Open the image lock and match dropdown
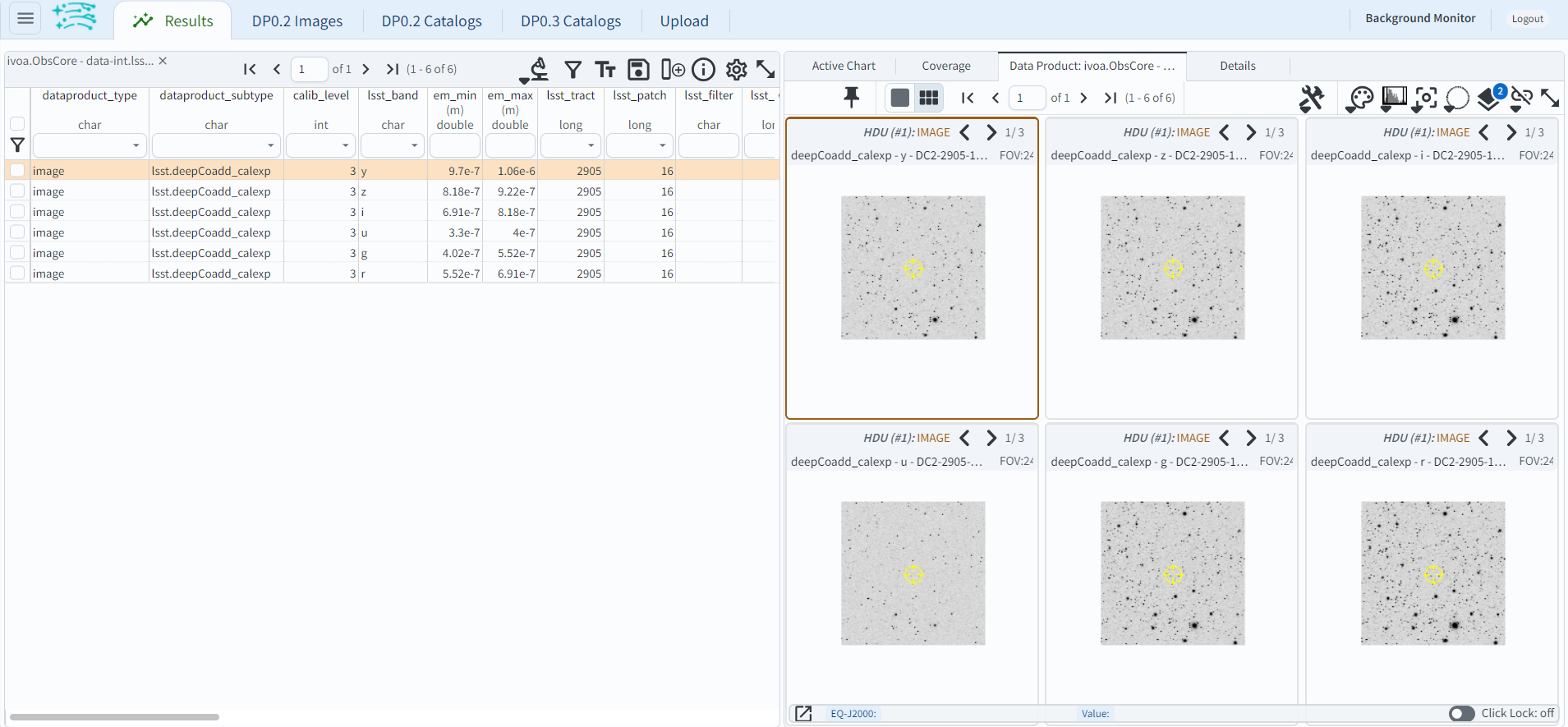1568x727 pixels. pos(1522,99)
